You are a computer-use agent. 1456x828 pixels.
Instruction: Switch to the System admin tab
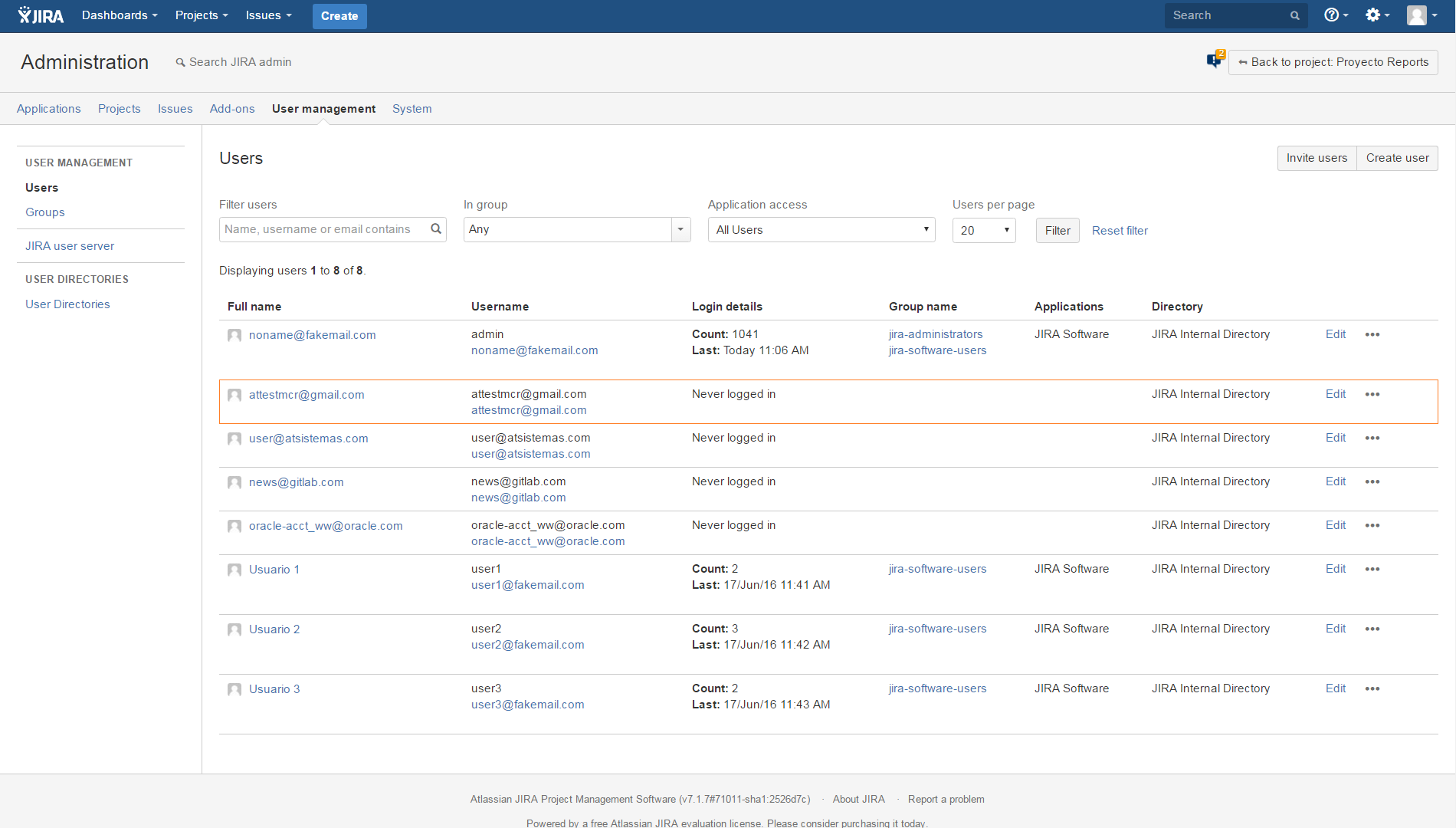click(412, 109)
